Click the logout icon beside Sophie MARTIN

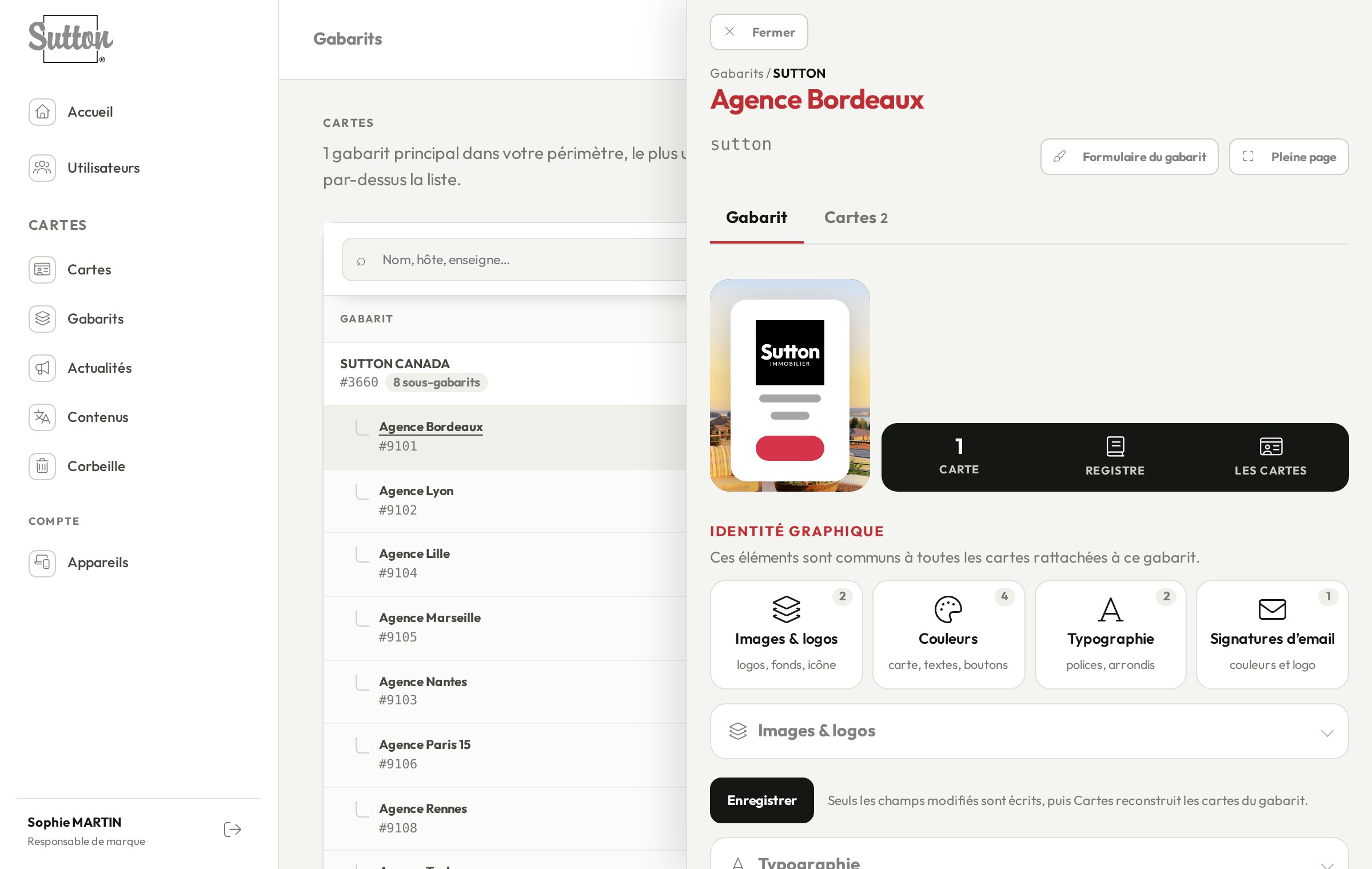click(233, 830)
